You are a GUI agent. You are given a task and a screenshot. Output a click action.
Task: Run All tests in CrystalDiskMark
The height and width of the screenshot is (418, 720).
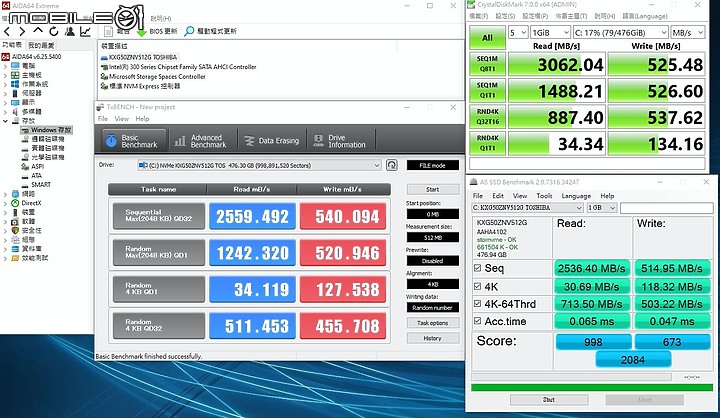click(487, 38)
